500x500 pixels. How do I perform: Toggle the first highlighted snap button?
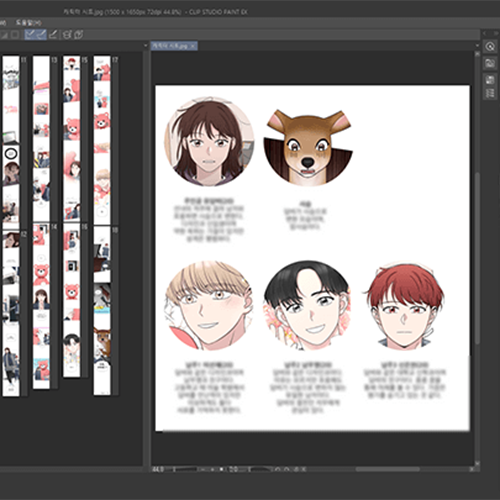(30, 34)
